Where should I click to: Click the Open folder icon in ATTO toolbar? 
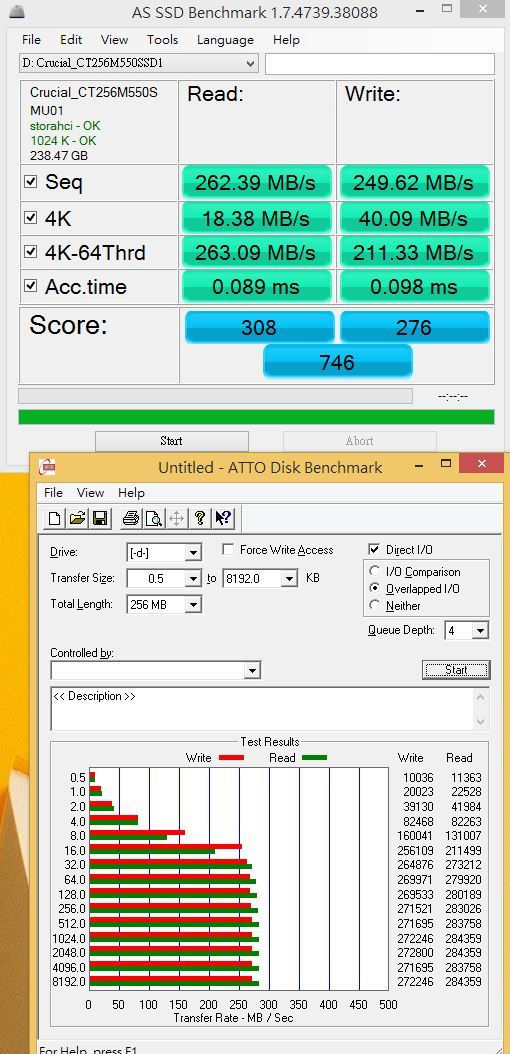pyautogui.click(x=78, y=518)
